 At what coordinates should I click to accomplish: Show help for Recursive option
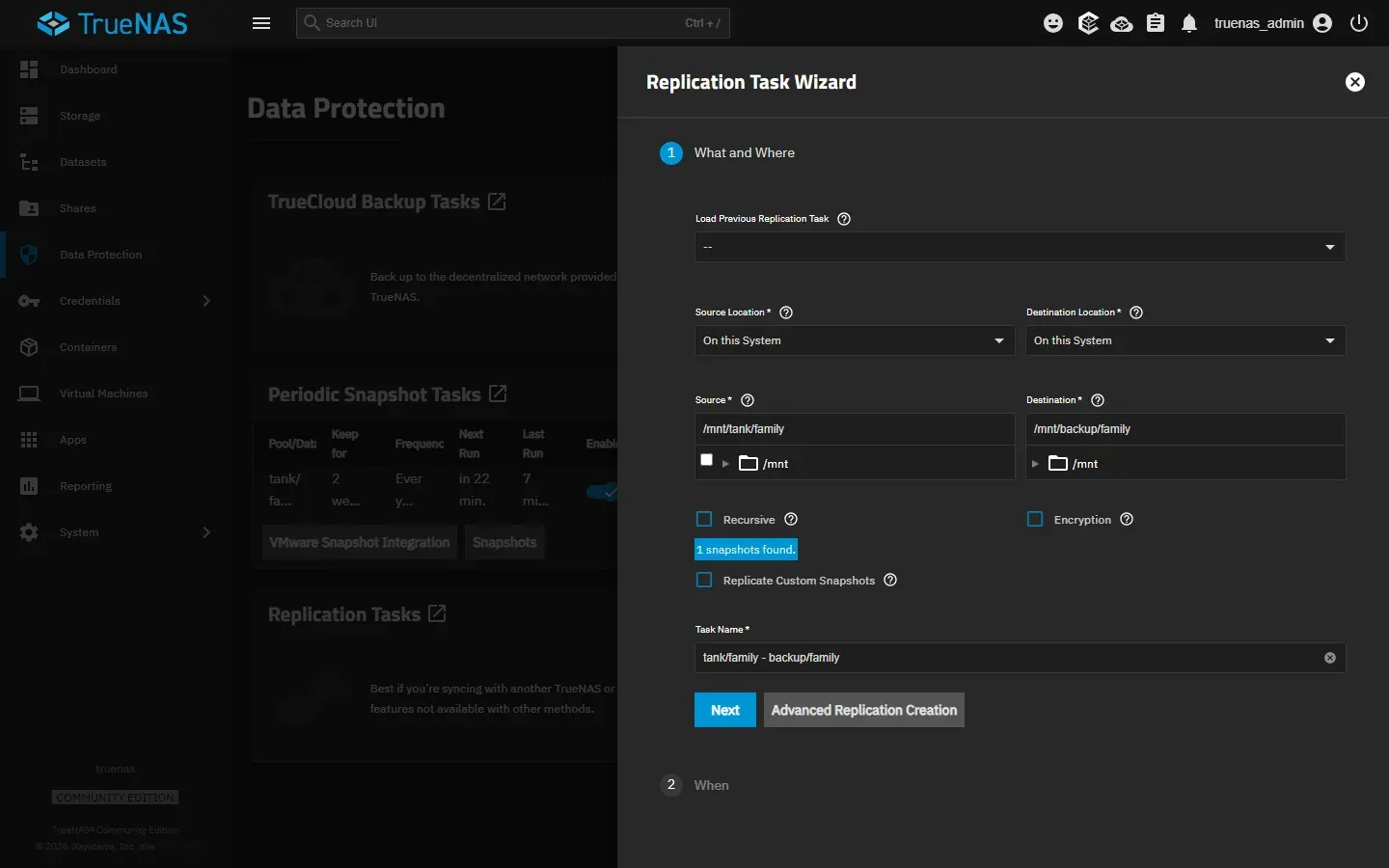791,519
